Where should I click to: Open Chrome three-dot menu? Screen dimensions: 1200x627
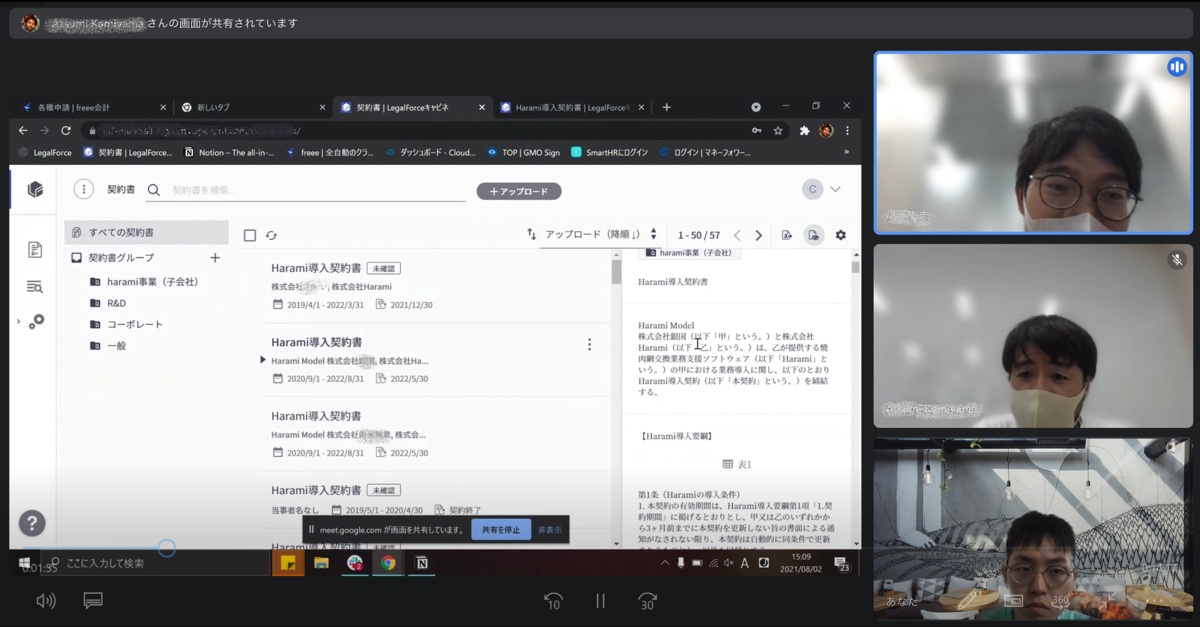(848, 130)
